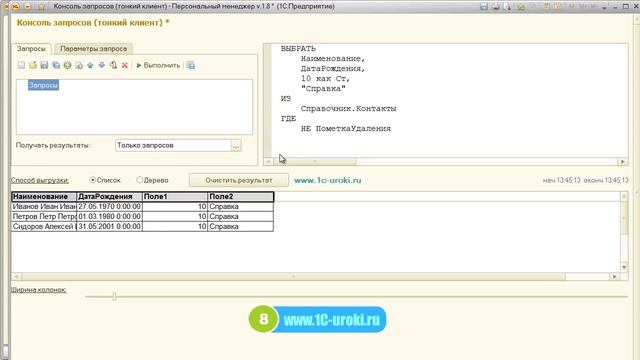Select the Петров Петр cell
Viewport: 640px width, 360px height.
[44, 216]
